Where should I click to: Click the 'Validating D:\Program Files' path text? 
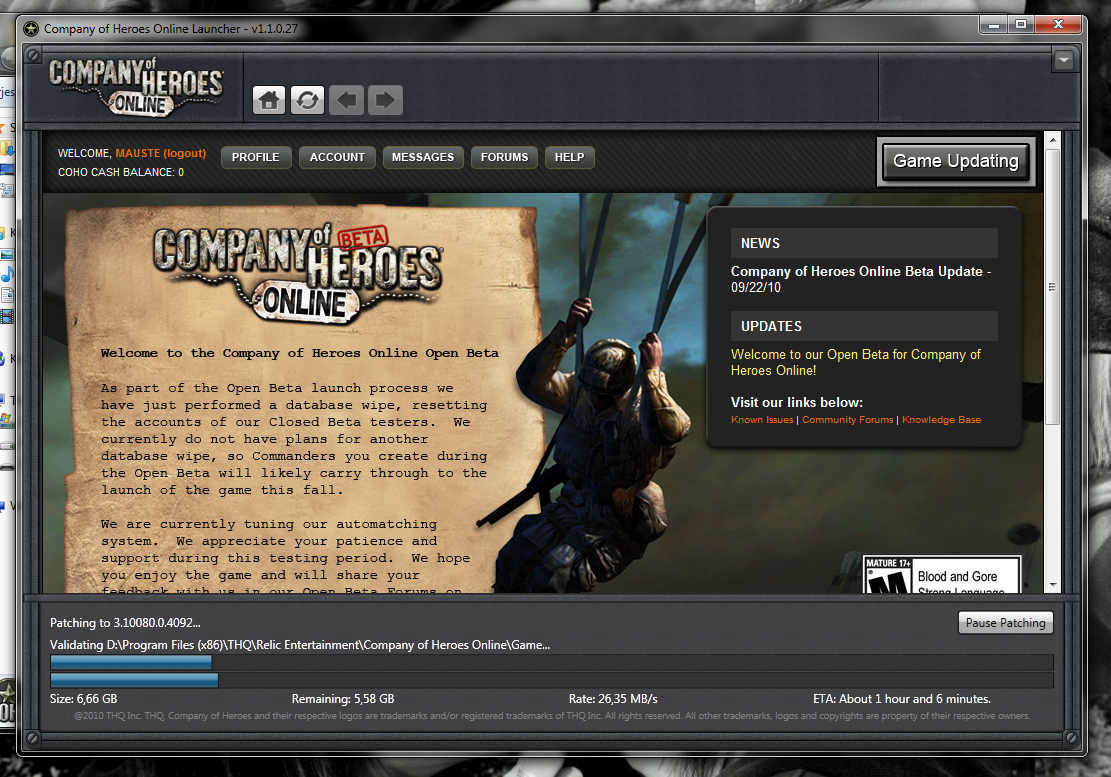(x=300, y=645)
